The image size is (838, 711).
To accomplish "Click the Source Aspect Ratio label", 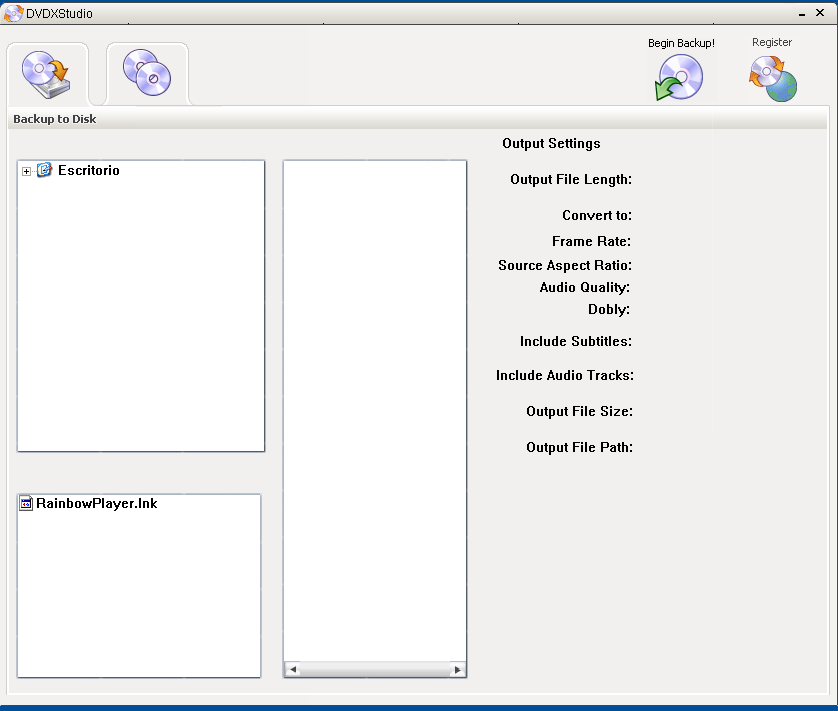I will pos(565,266).
